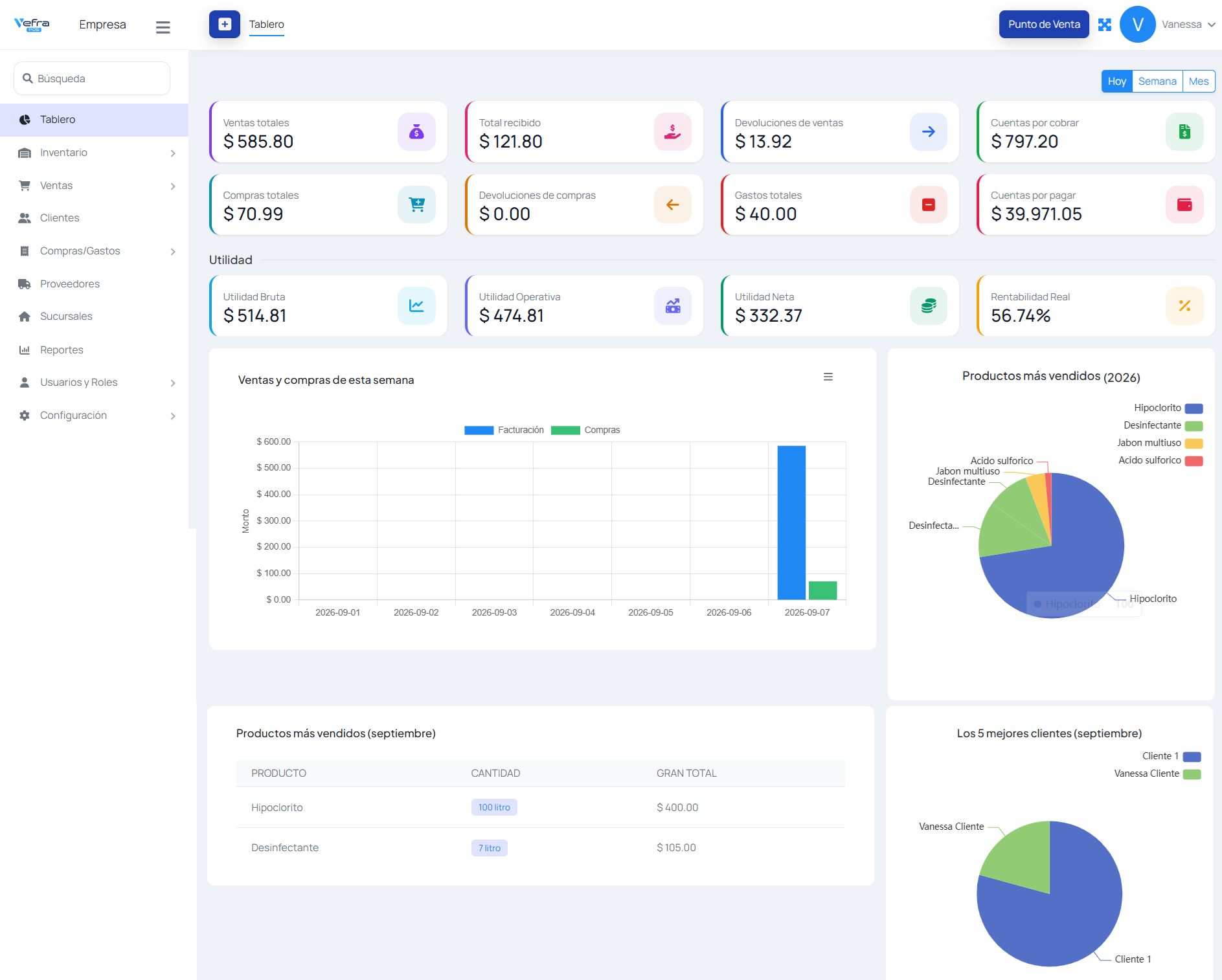Screen dimensions: 1222x980
Task: Click the Vanessa user avatar
Action: click(1137, 25)
